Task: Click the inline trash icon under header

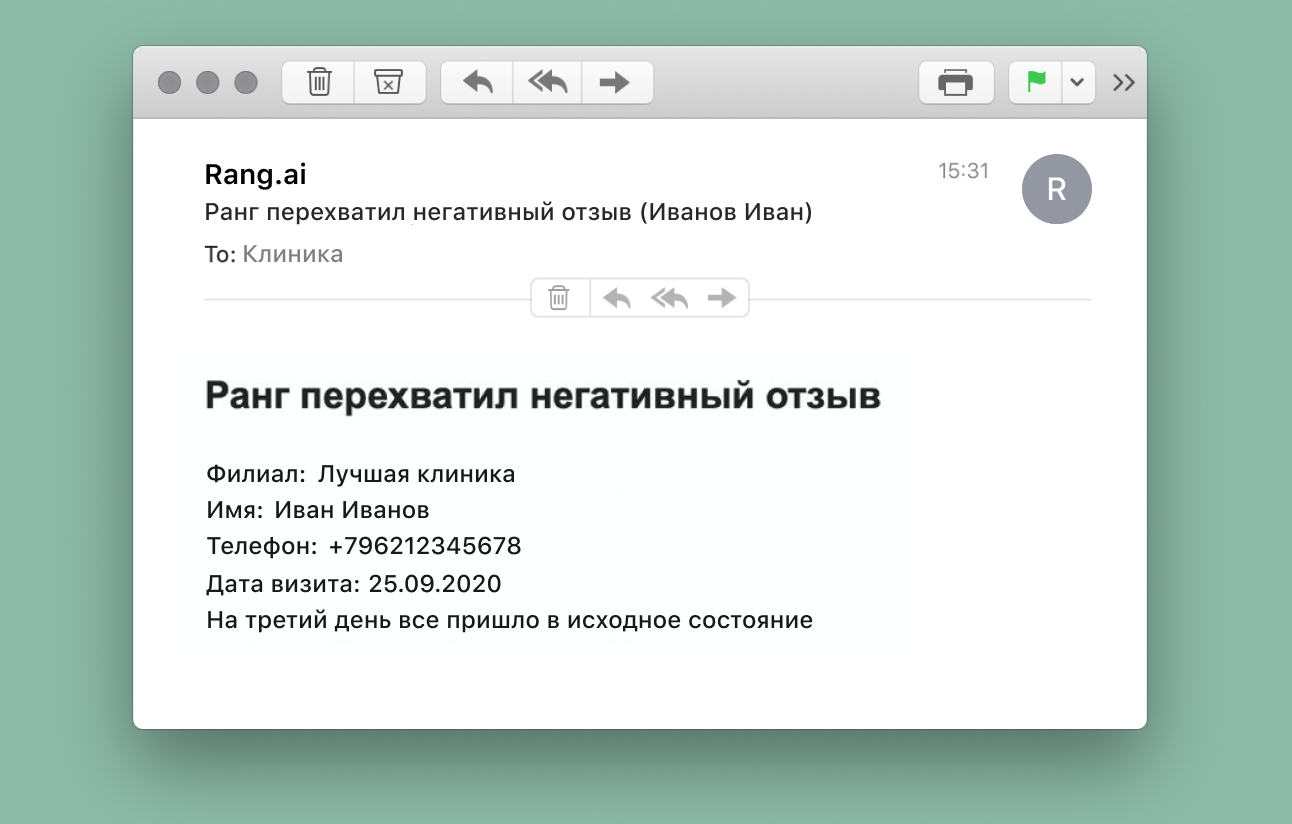Action: [559, 298]
